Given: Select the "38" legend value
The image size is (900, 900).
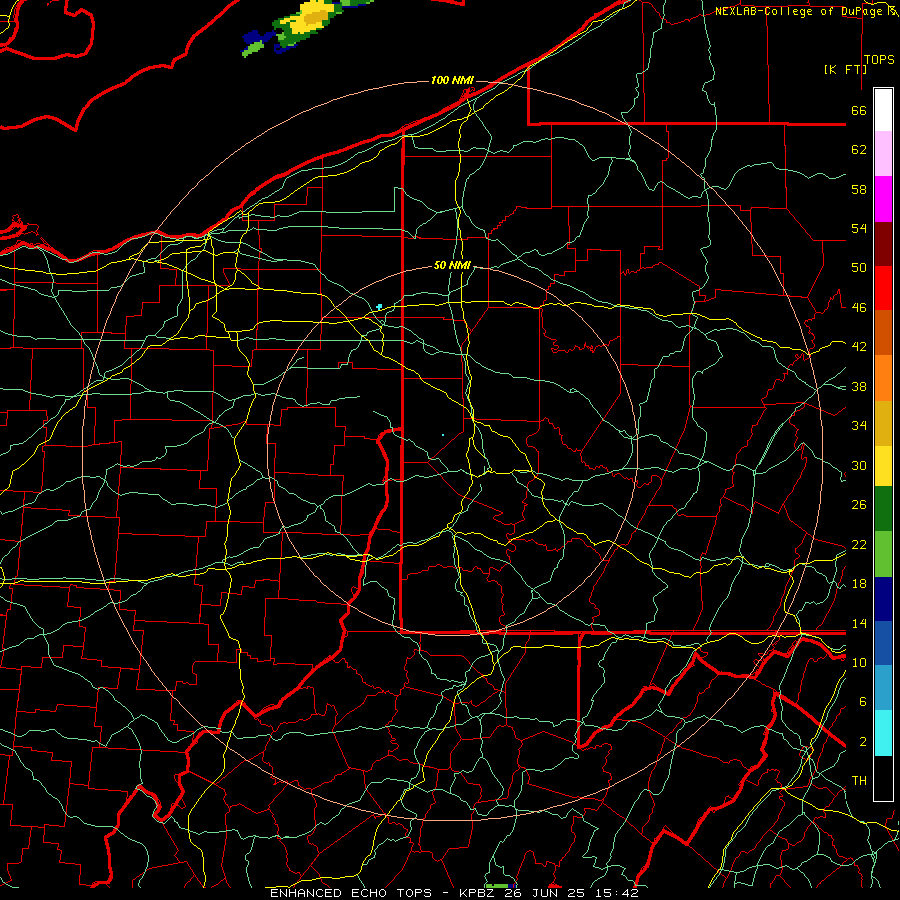Looking at the screenshot, I should point(859,386).
